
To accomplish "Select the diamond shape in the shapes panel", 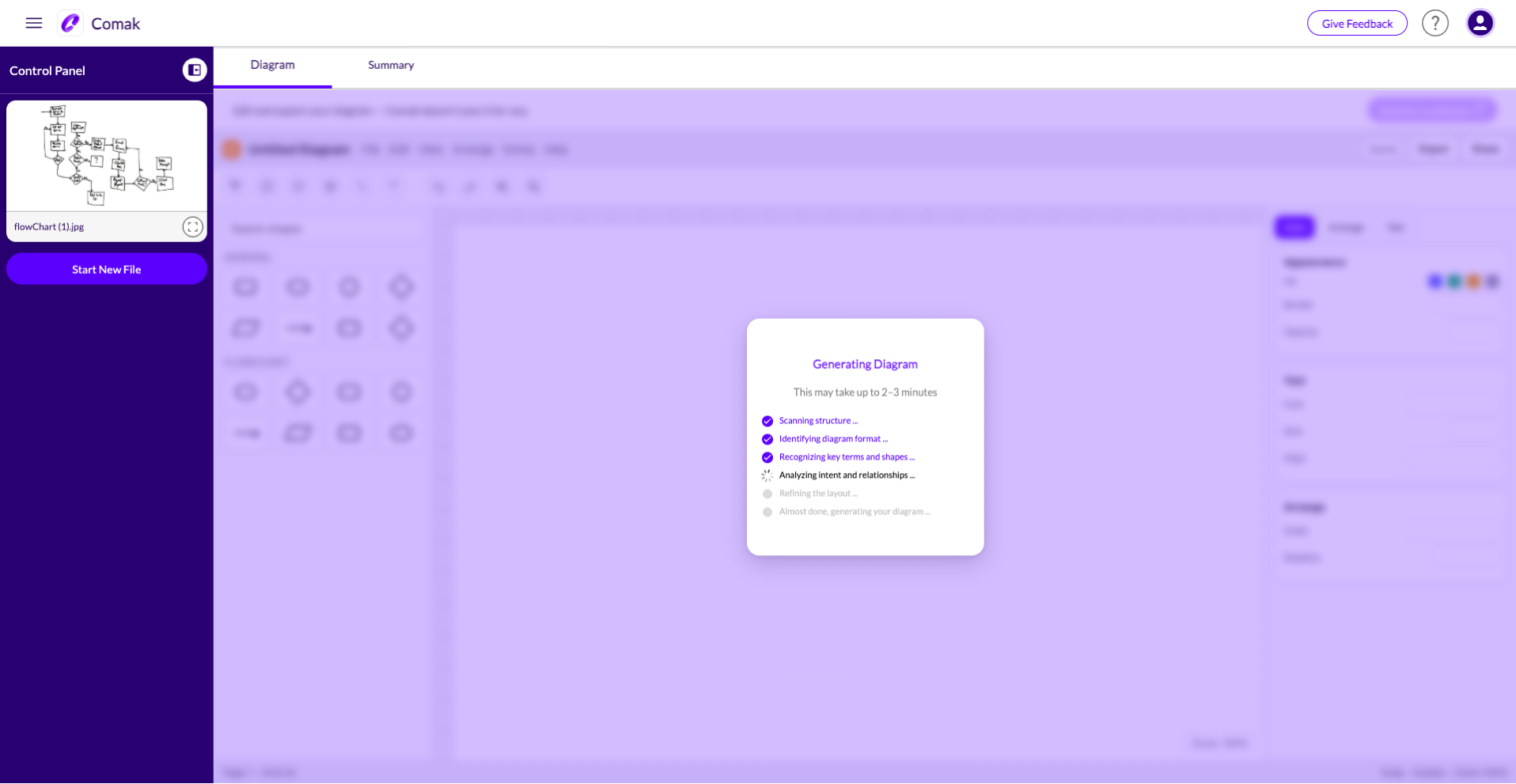I will click(x=401, y=286).
